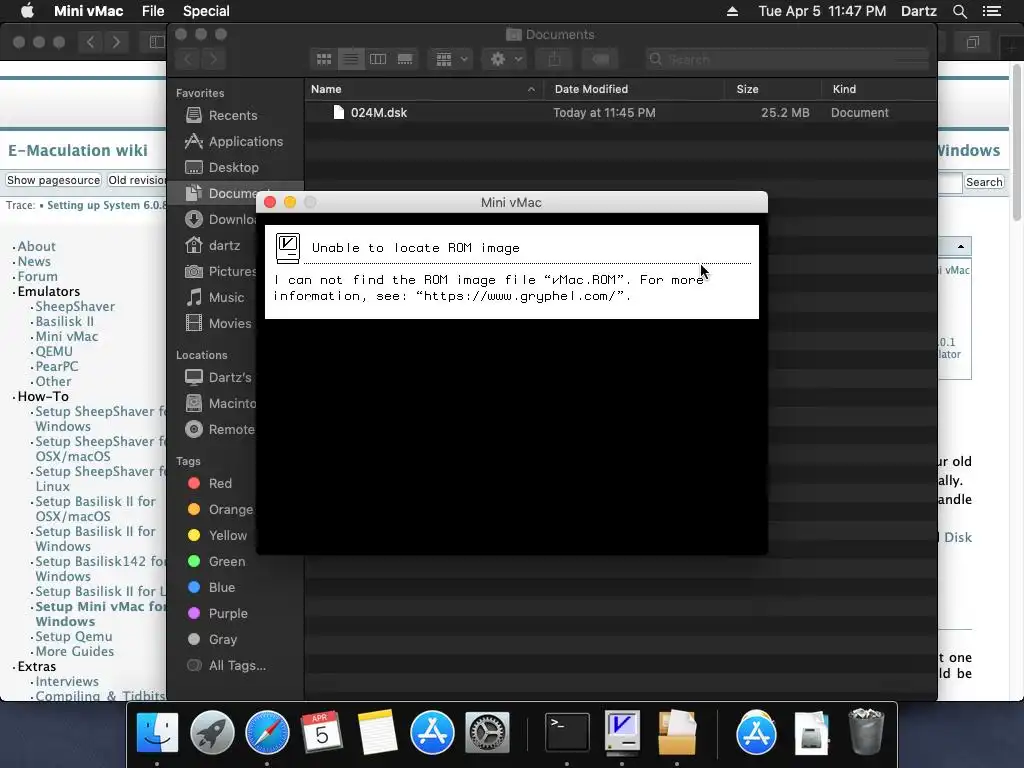Select dartz home folder in sidebar
The height and width of the screenshot is (768, 1024).
pos(224,246)
